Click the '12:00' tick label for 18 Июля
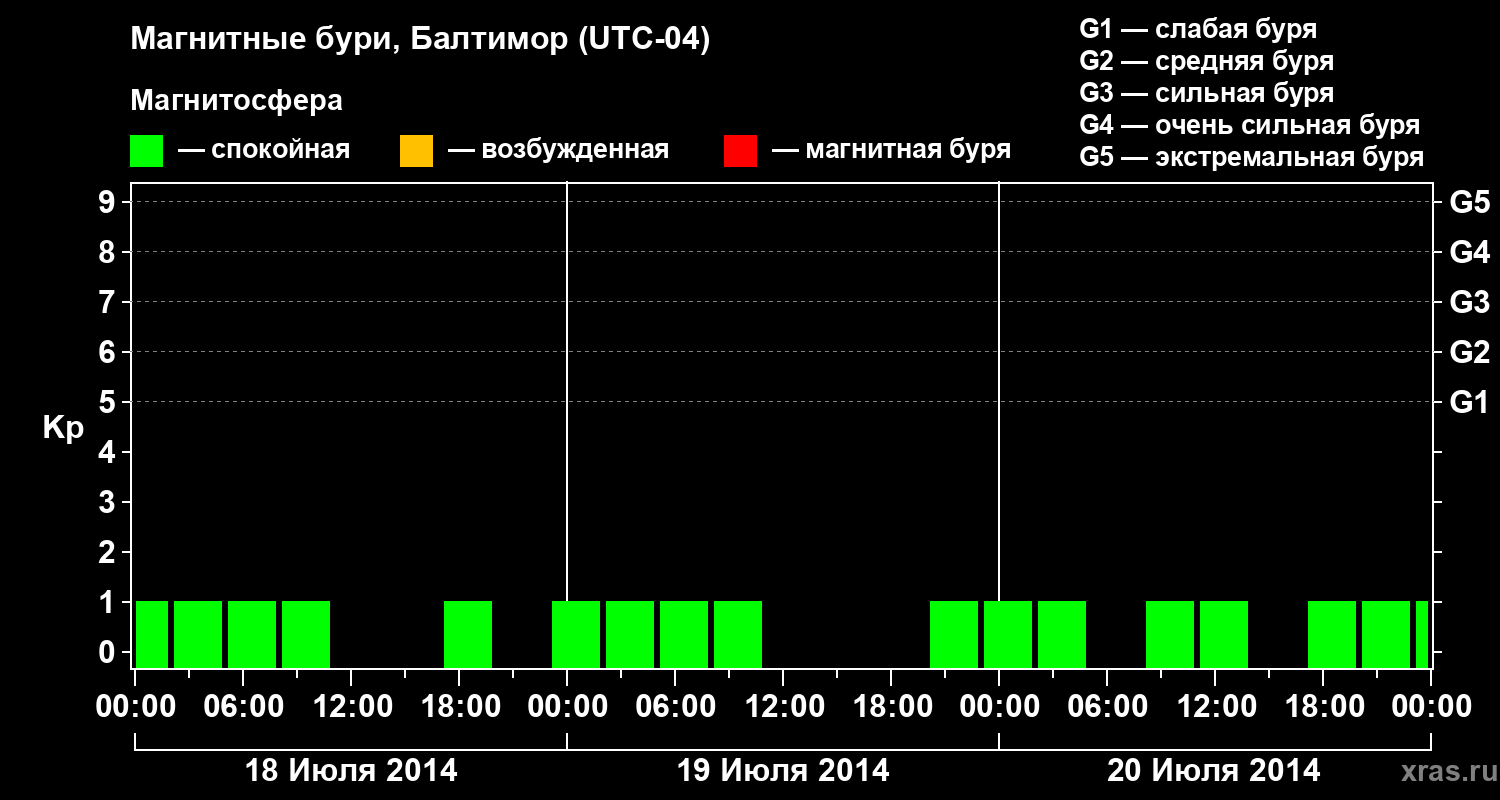Image resolution: width=1500 pixels, height=800 pixels. (351, 707)
